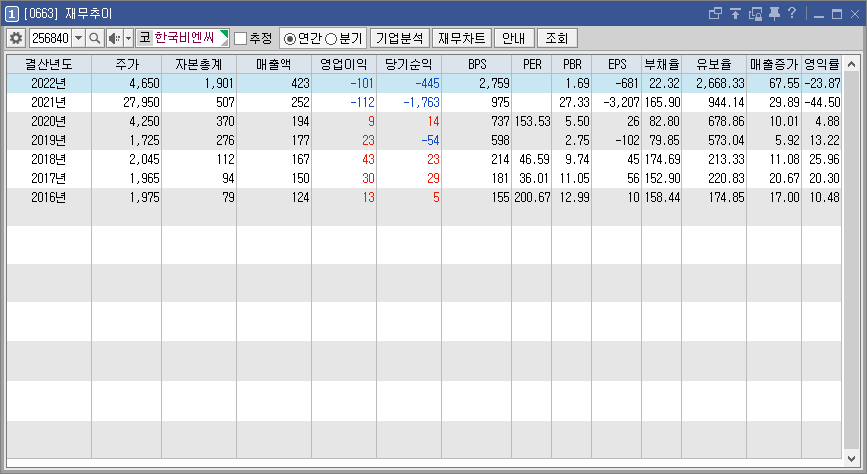Expand the speaker options dropdown arrow

[x=128, y=38]
